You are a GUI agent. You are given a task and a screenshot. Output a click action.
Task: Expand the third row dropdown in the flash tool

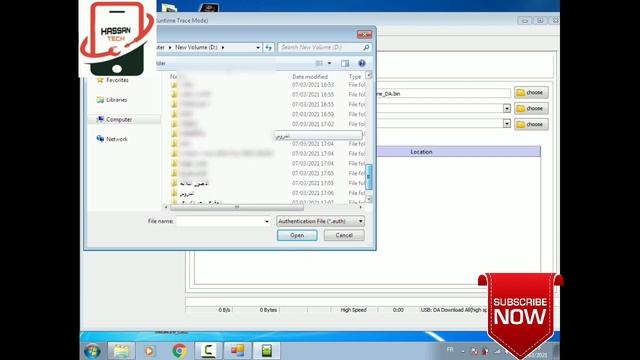click(507, 123)
